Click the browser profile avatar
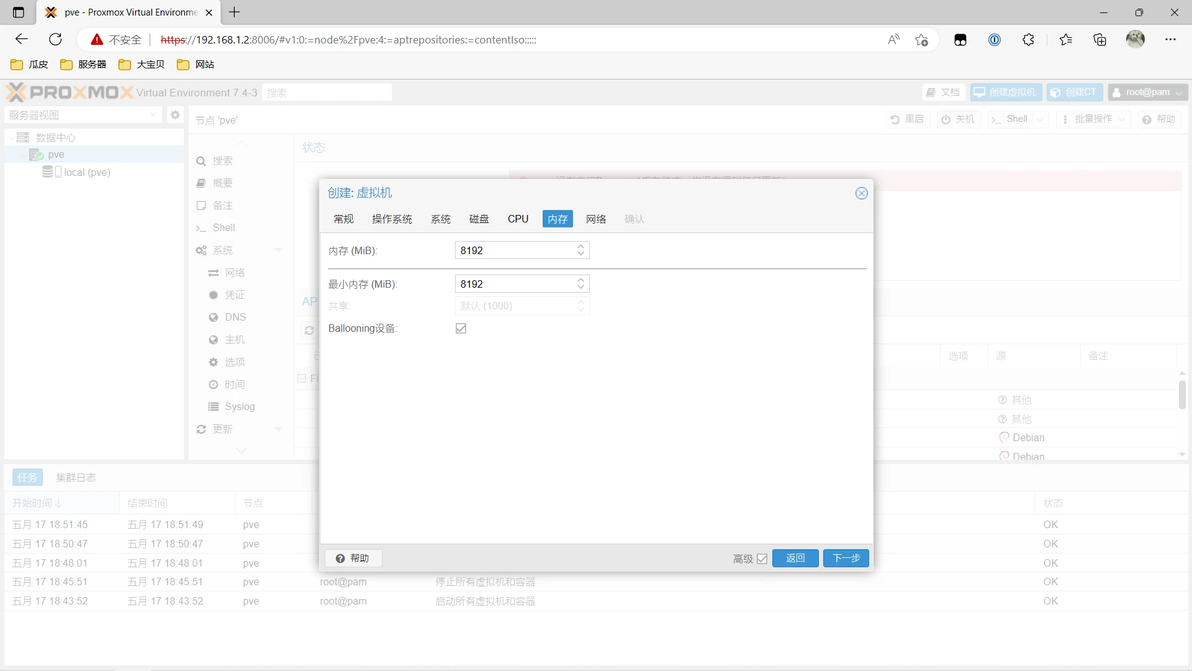Viewport: 1192px width, 671px height. [x=1135, y=40]
